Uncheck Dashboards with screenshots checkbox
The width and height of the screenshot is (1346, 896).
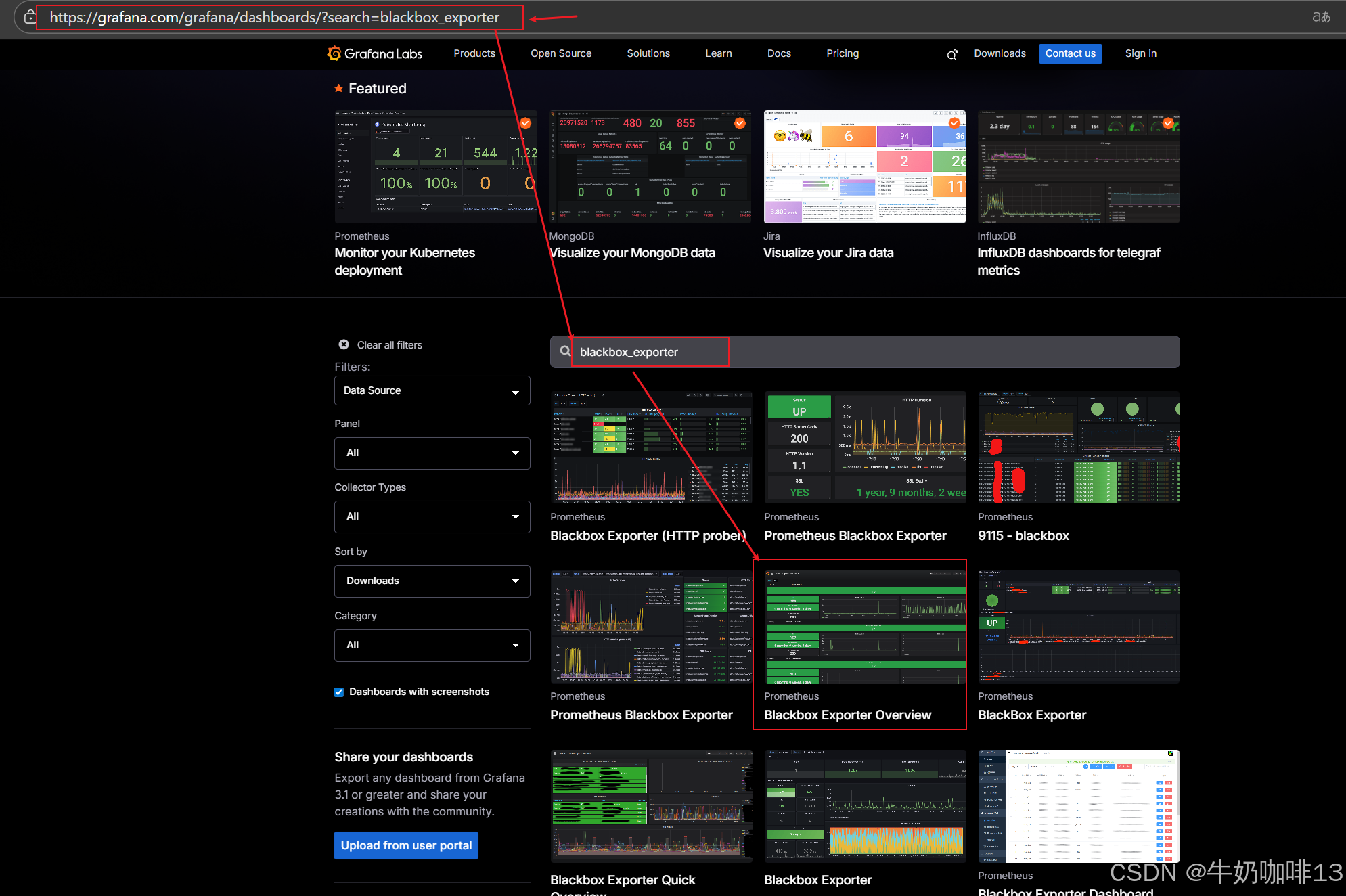pos(339,692)
